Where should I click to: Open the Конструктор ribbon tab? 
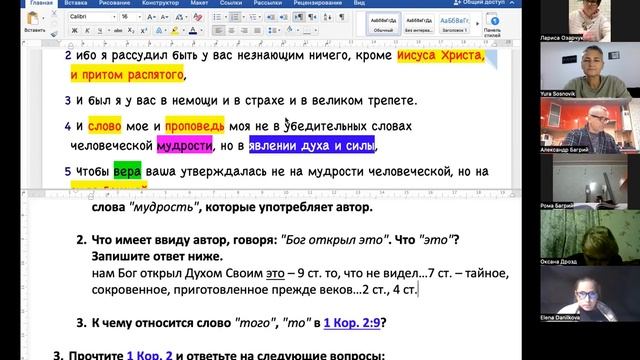(160, 3)
